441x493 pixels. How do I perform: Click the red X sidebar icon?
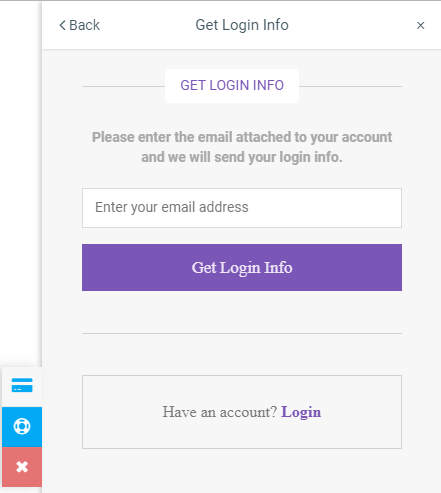point(22,467)
